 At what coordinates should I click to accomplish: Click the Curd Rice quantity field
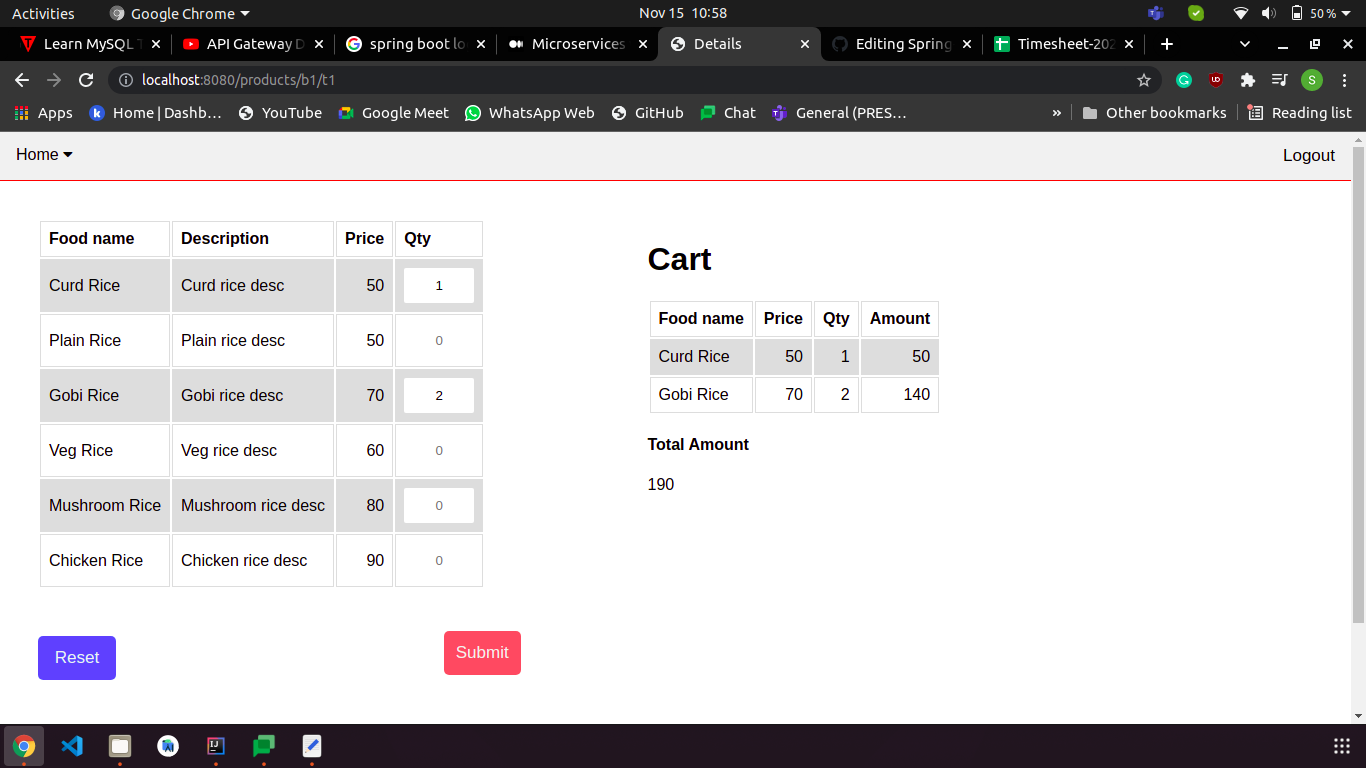click(439, 285)
